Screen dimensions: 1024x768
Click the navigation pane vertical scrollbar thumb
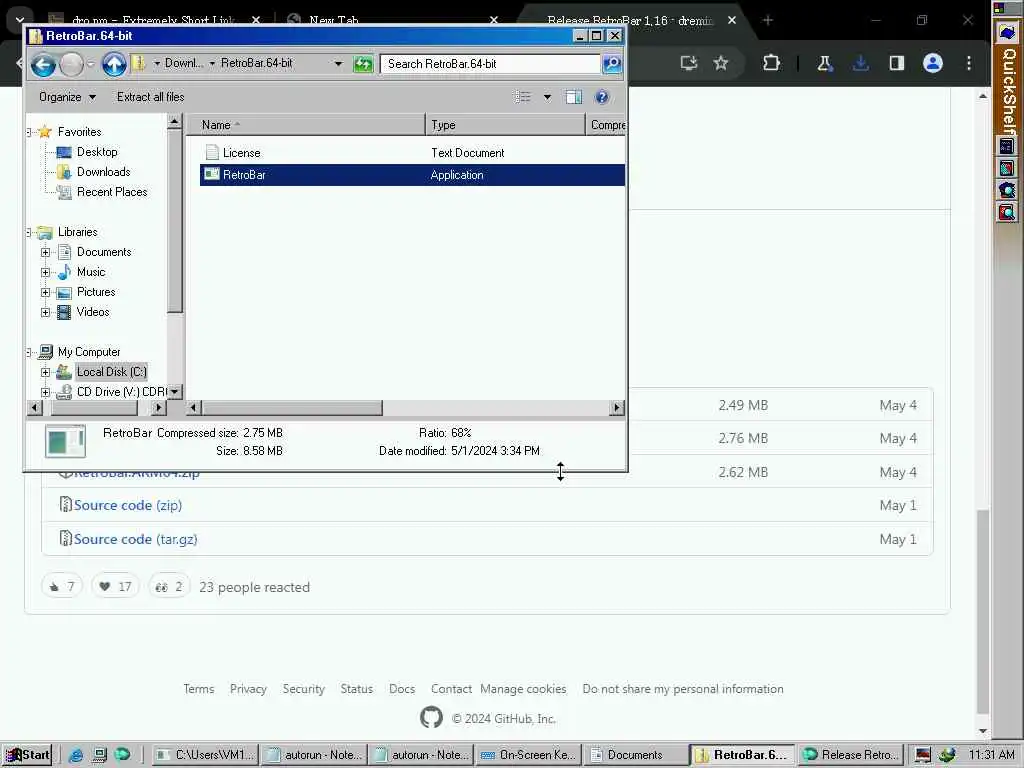click(174, 222)
